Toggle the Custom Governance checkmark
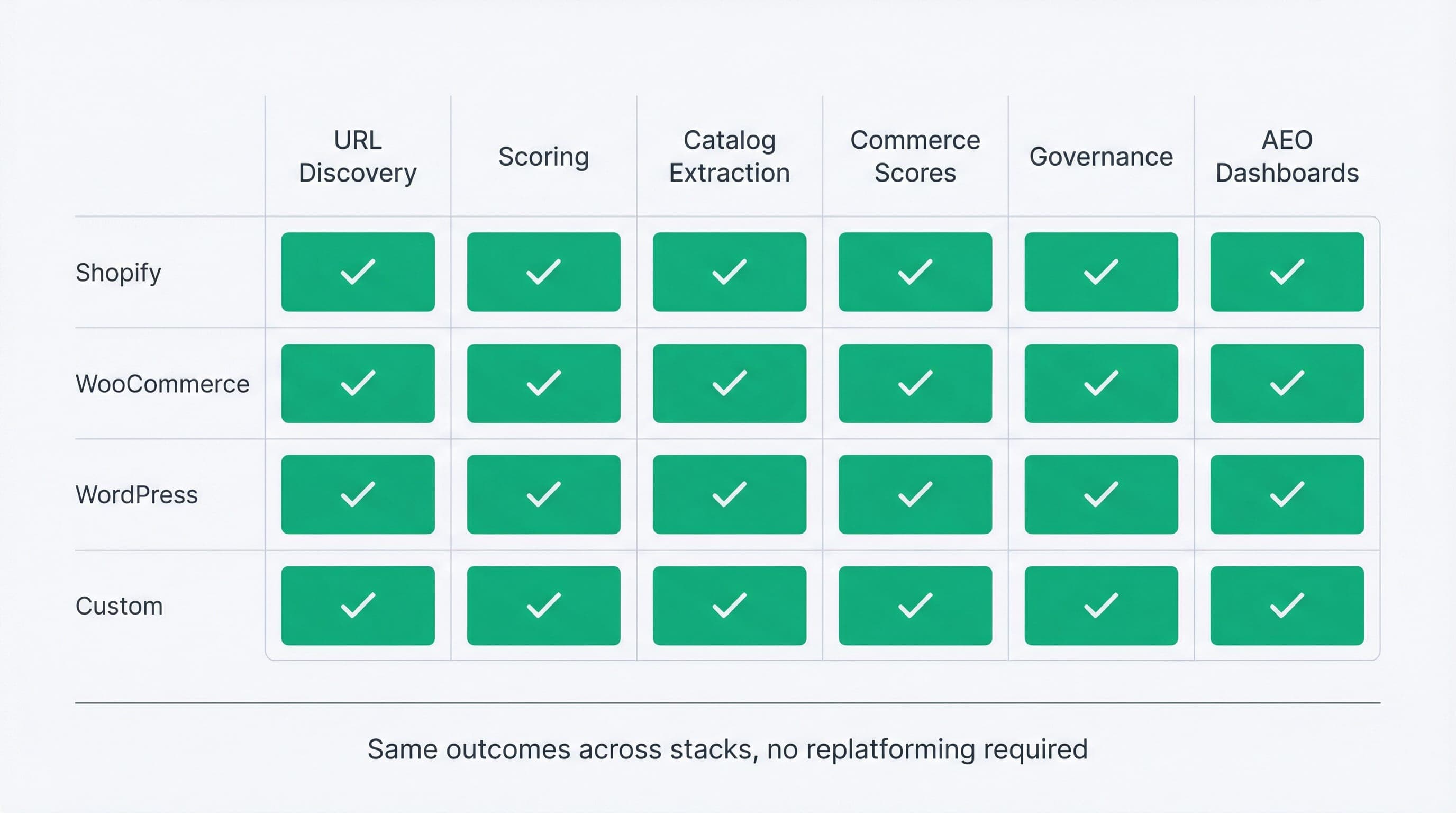The width and height of the screenshot is (1456, 813). [x=1100, y=606]
